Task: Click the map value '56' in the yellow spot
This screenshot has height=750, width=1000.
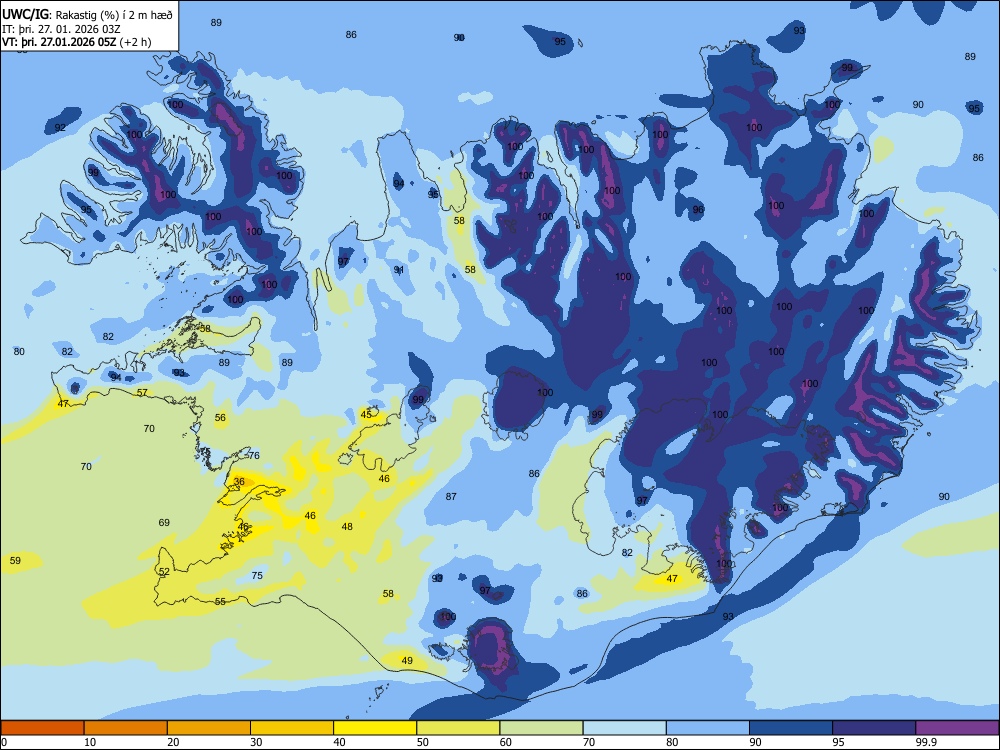Action: click(x=220, y=418)
